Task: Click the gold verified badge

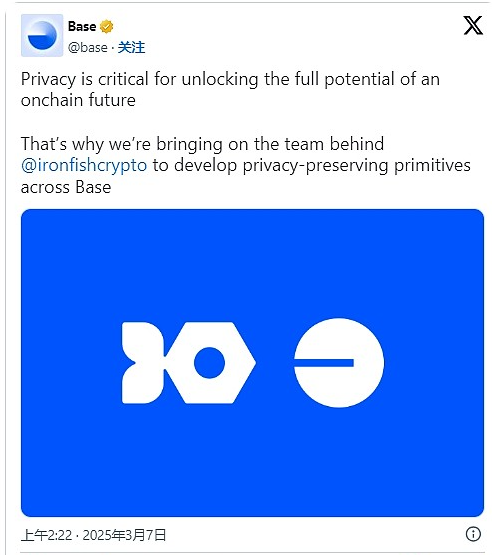Action: tap(106, 27)
